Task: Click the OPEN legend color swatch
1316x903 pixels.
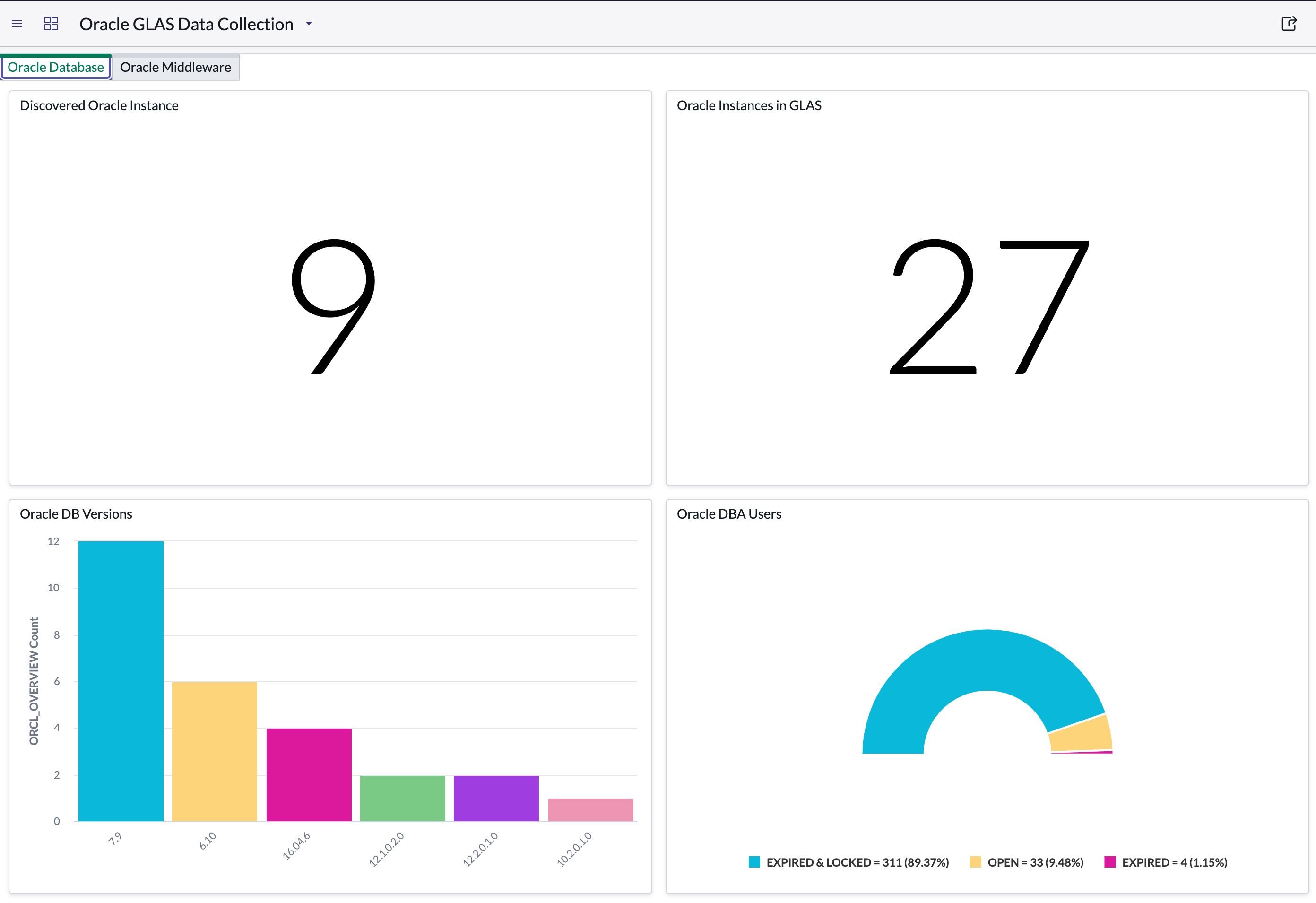Action: point(975,862)
